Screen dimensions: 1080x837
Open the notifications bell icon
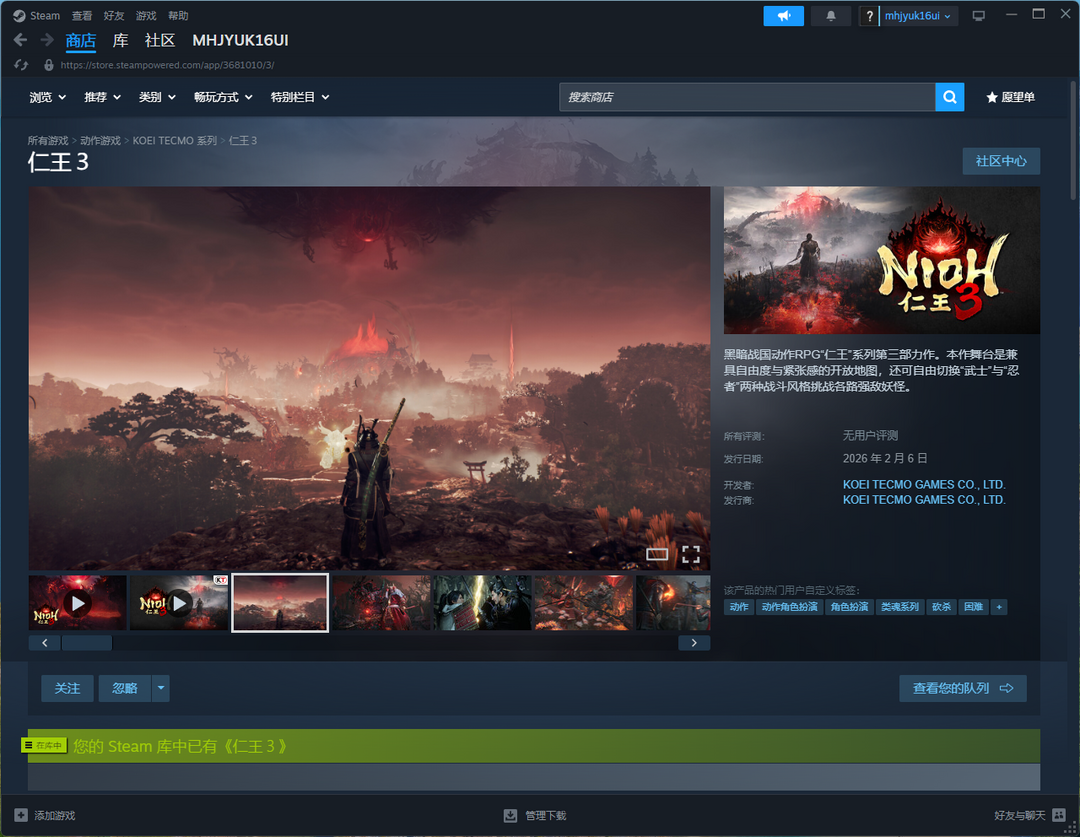(x=830, y=16)
